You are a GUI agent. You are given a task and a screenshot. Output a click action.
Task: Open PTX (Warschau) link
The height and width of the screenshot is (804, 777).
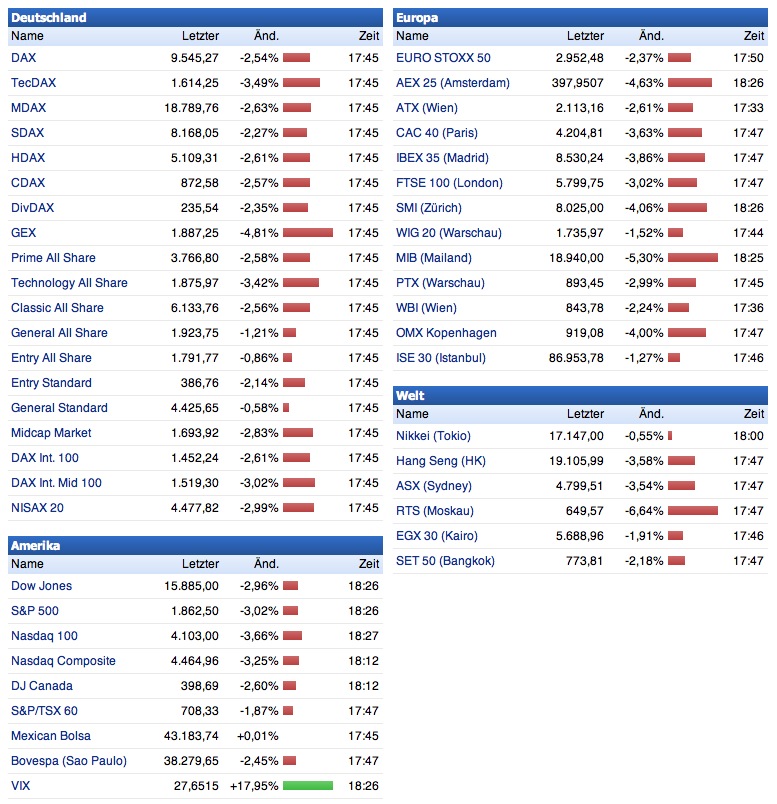click(x=440, y=283)
